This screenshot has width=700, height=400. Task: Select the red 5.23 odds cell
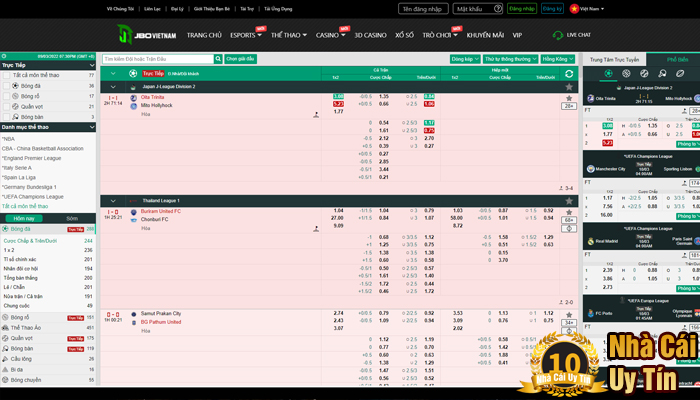(x=338, y=104)
